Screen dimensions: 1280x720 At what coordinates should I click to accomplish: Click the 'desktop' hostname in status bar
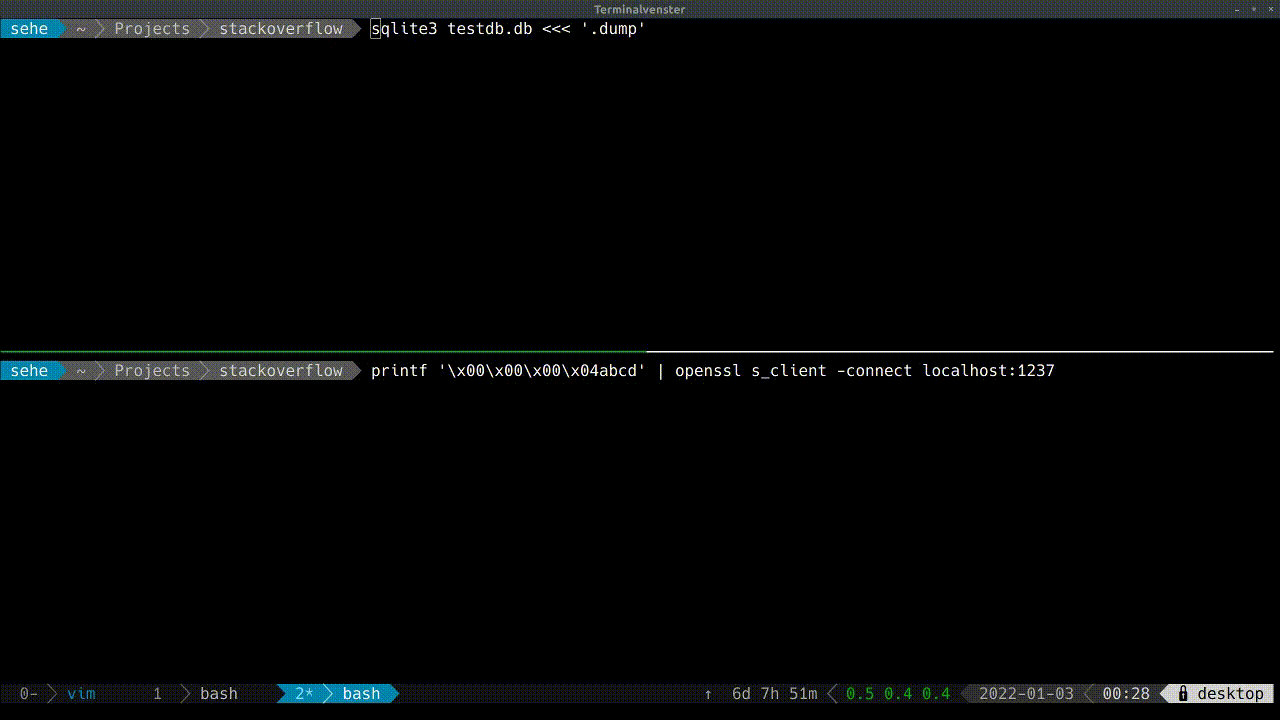pyautogui.click(x=1231, y=693)
